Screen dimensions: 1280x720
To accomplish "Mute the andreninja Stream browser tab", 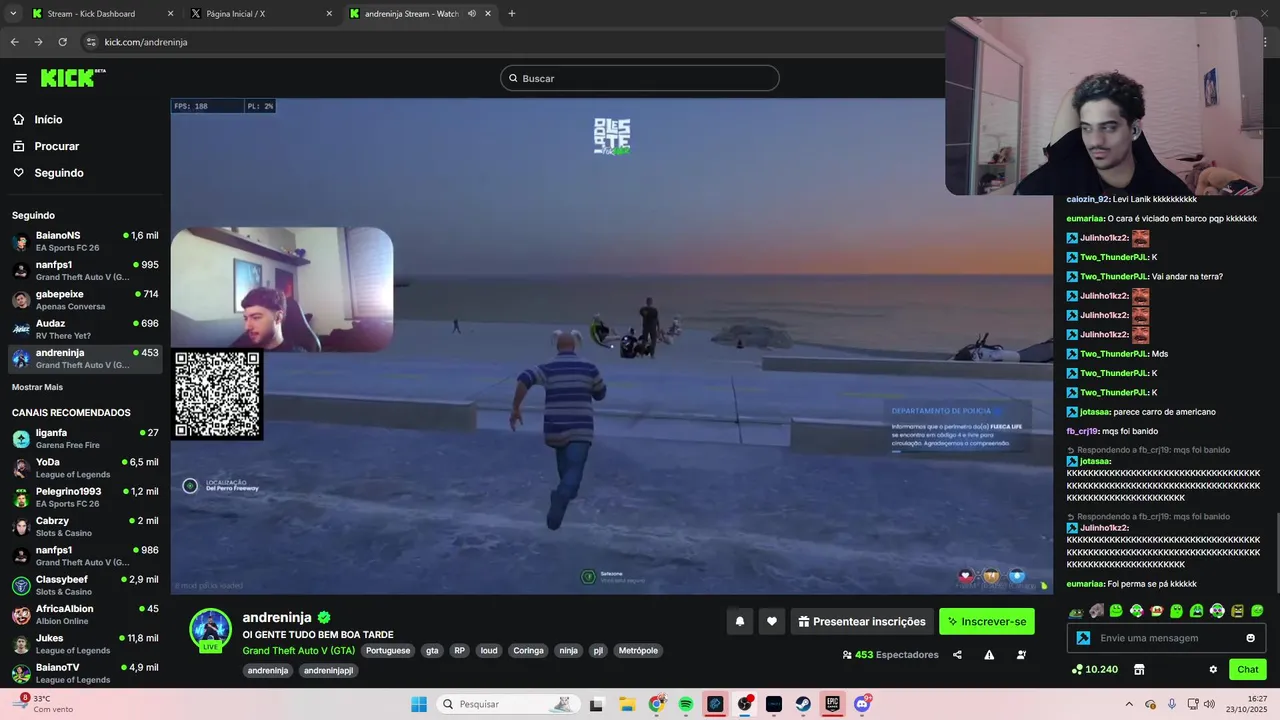I will click(471, 14).
